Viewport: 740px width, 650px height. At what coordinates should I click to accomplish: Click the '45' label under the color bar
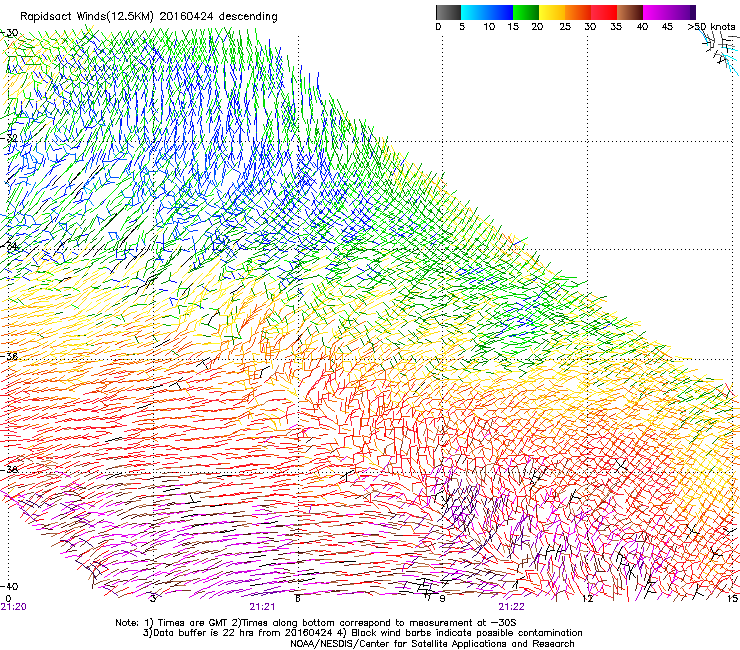pyautogui.click(x=667, y=27)
